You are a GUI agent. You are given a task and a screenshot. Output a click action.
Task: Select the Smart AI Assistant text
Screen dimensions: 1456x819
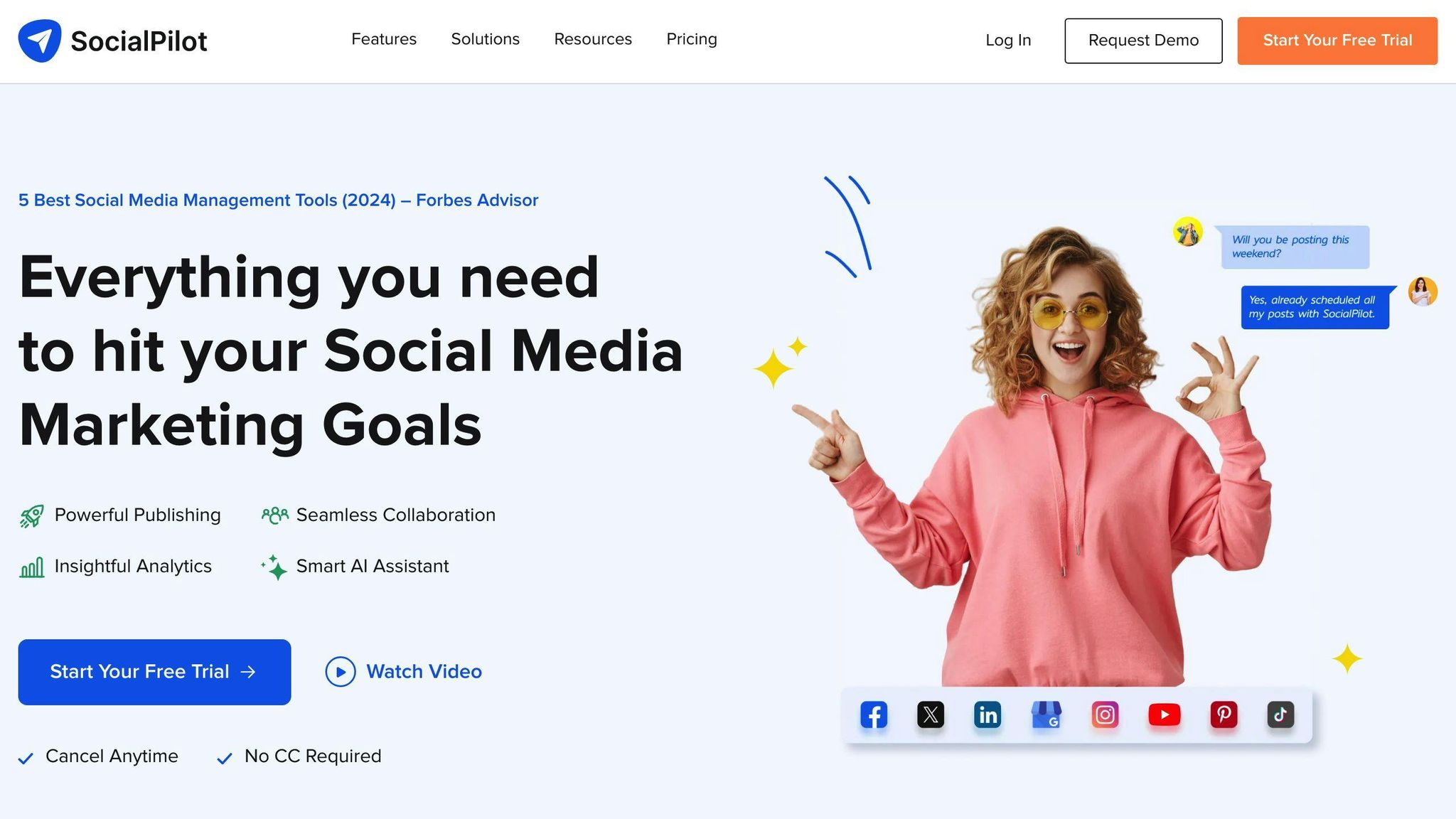tap(373, 567)
